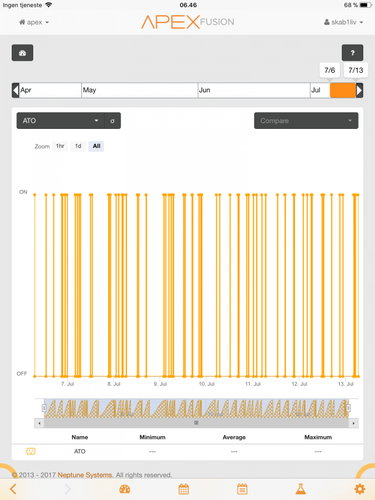
Task: Click the orange date range selector in timeline
Action: [x=343, y=90]
